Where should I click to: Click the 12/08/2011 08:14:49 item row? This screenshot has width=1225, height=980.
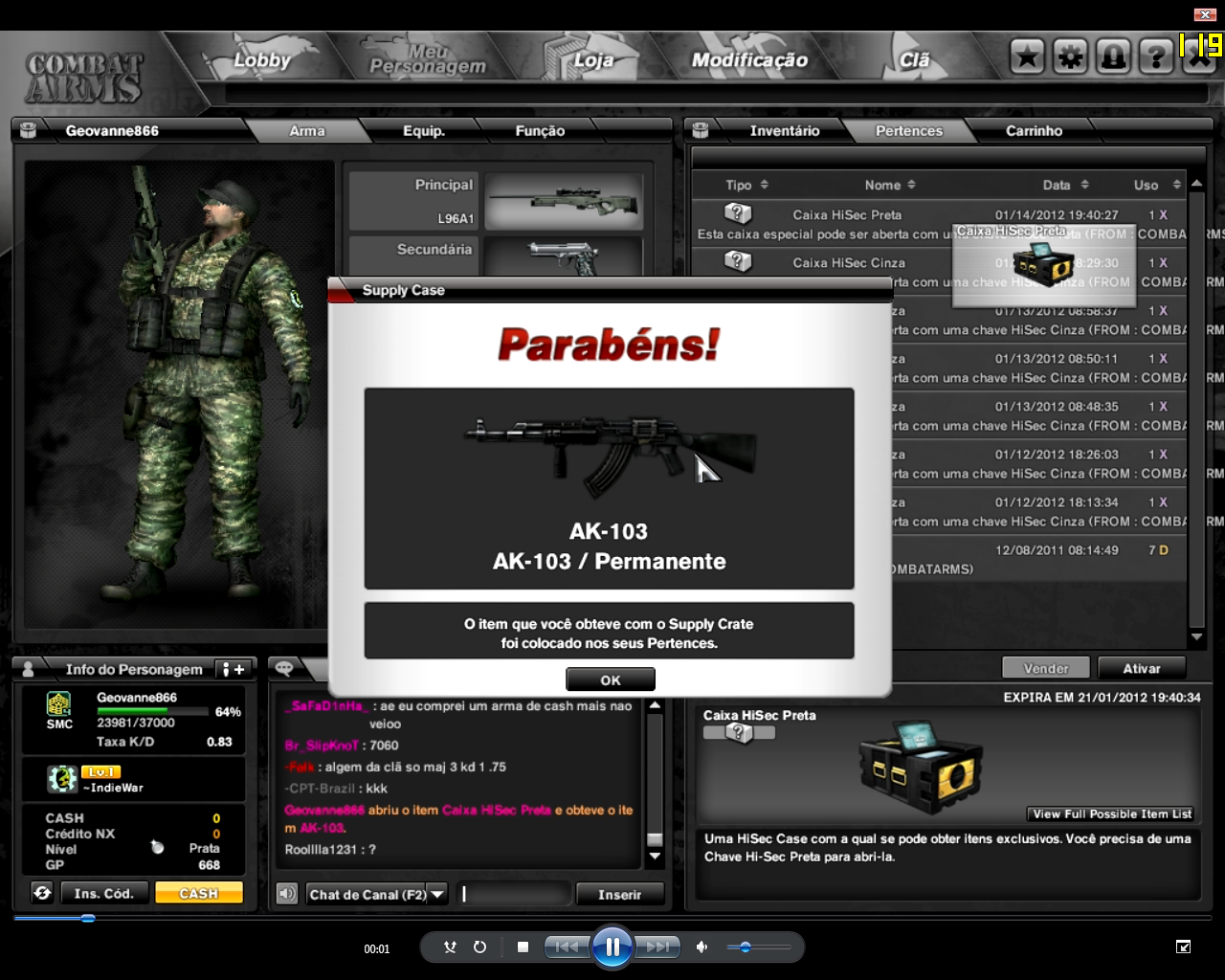tap(940, 559)
